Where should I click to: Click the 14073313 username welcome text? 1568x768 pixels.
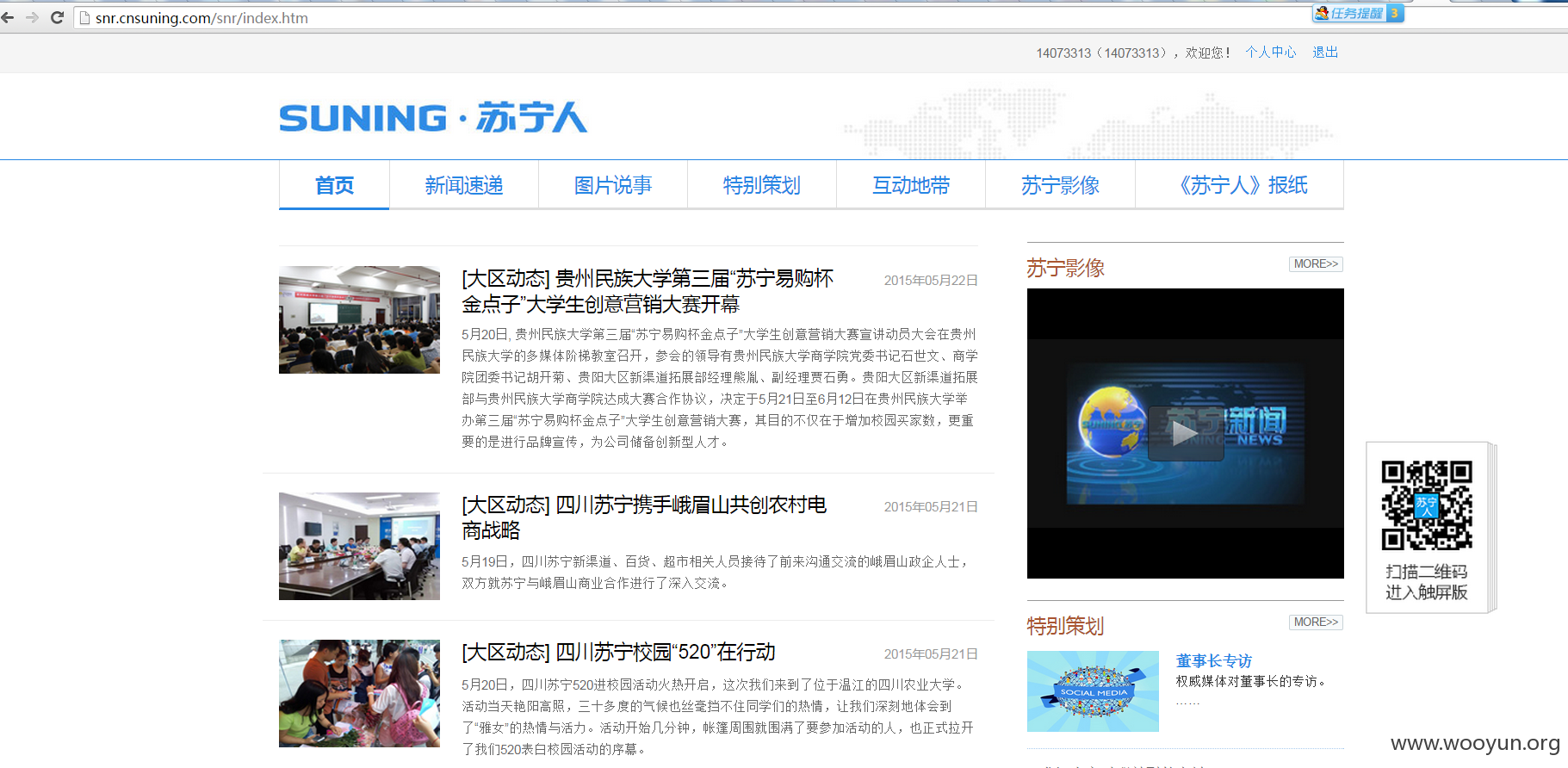[x=1133, y=53]
